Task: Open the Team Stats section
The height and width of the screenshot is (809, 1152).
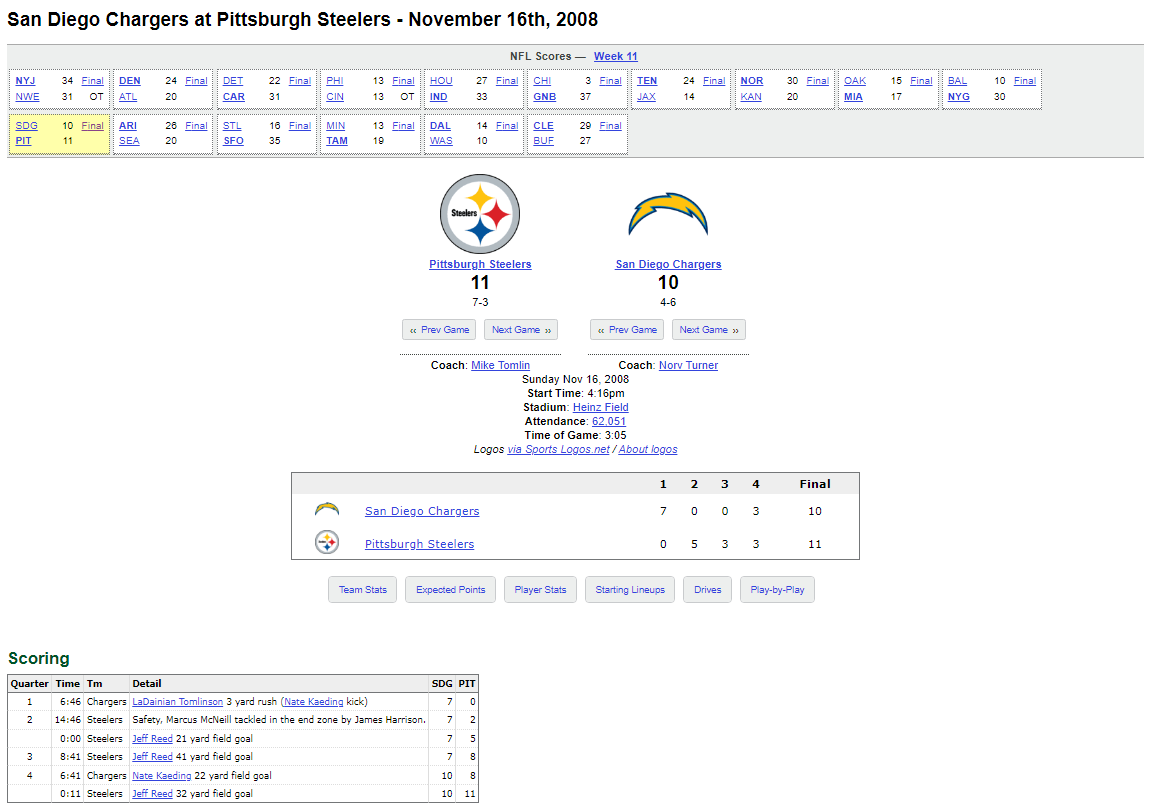Action: (x=362, y=589)
